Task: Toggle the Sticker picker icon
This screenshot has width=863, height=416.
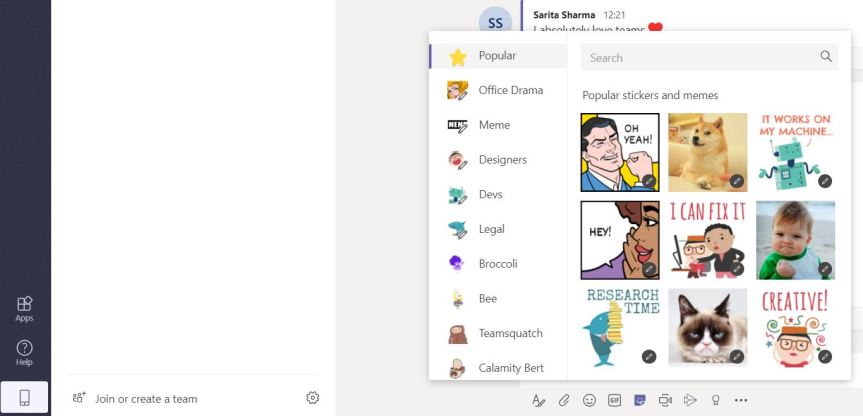Action: click(639, 400)
